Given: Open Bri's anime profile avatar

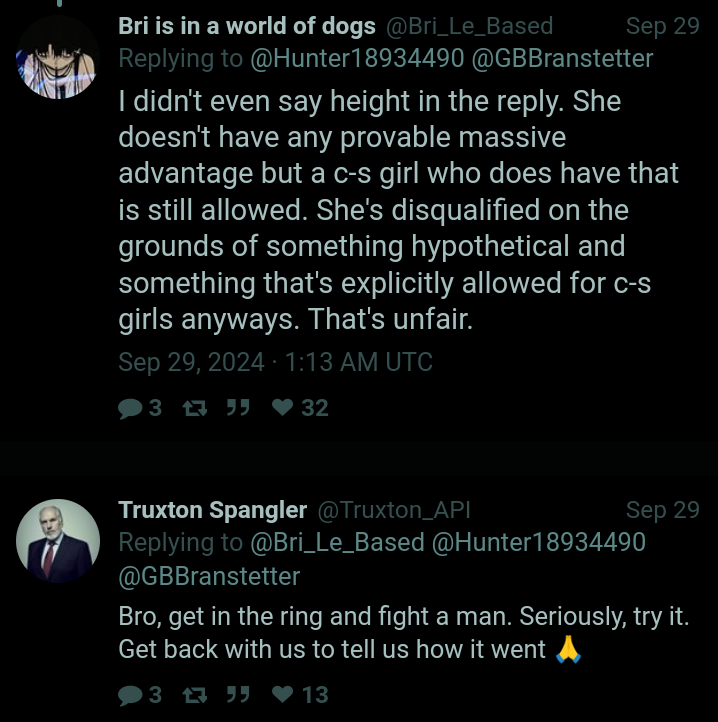Looking at the screenshot, I should [x=57, y=57].
